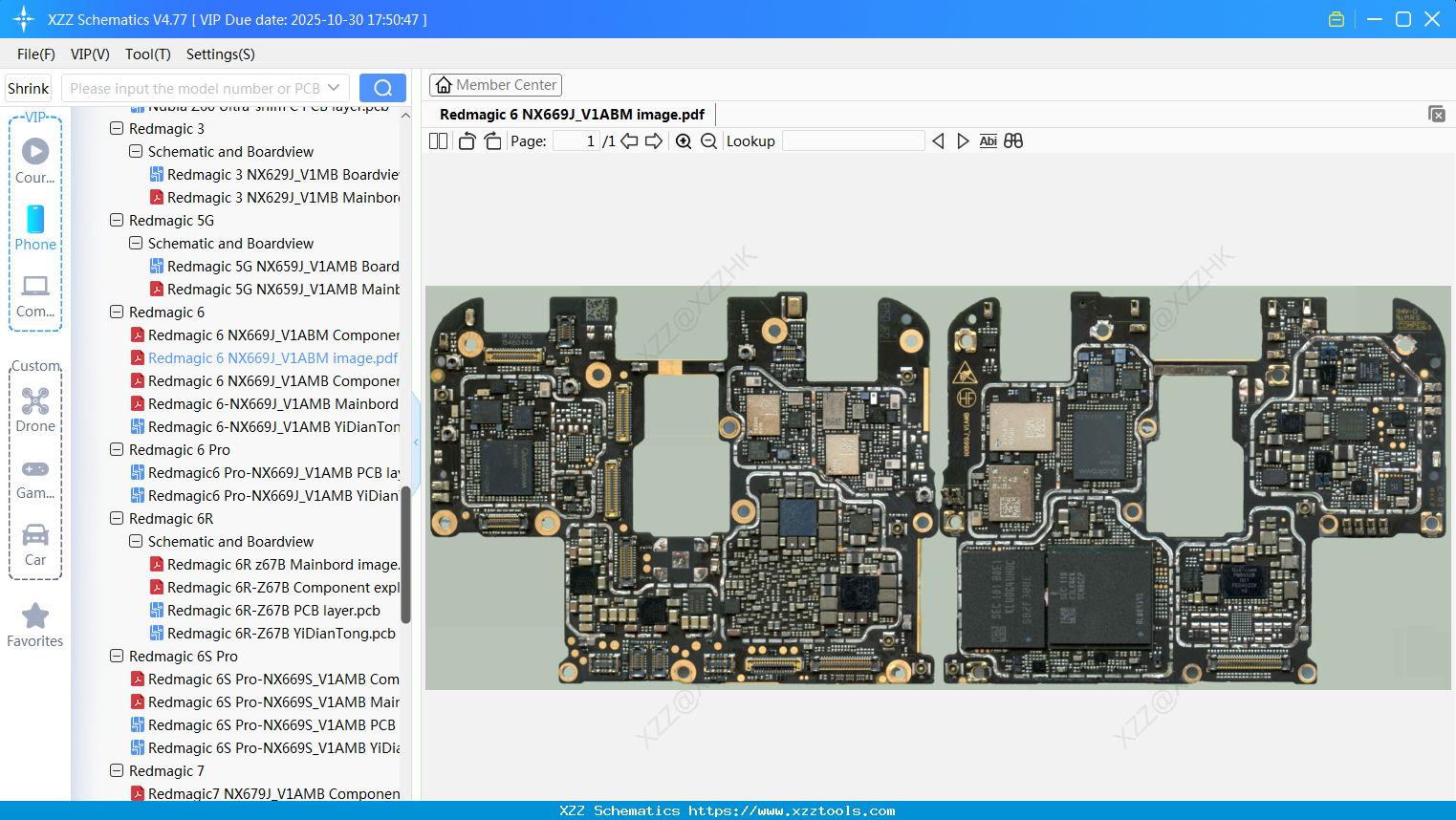Viewport: 1456px width, 820px height.
Task: Click the Shrink button
Action: 28,87
